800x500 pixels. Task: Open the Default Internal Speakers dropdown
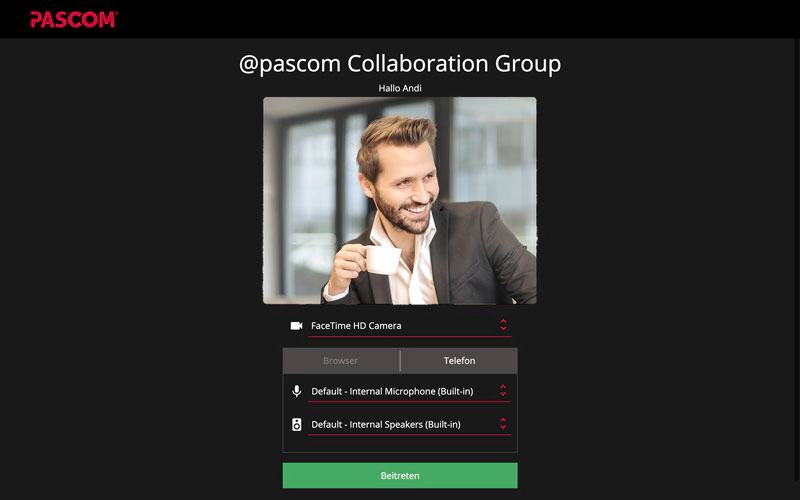click(x=409, y=424)
